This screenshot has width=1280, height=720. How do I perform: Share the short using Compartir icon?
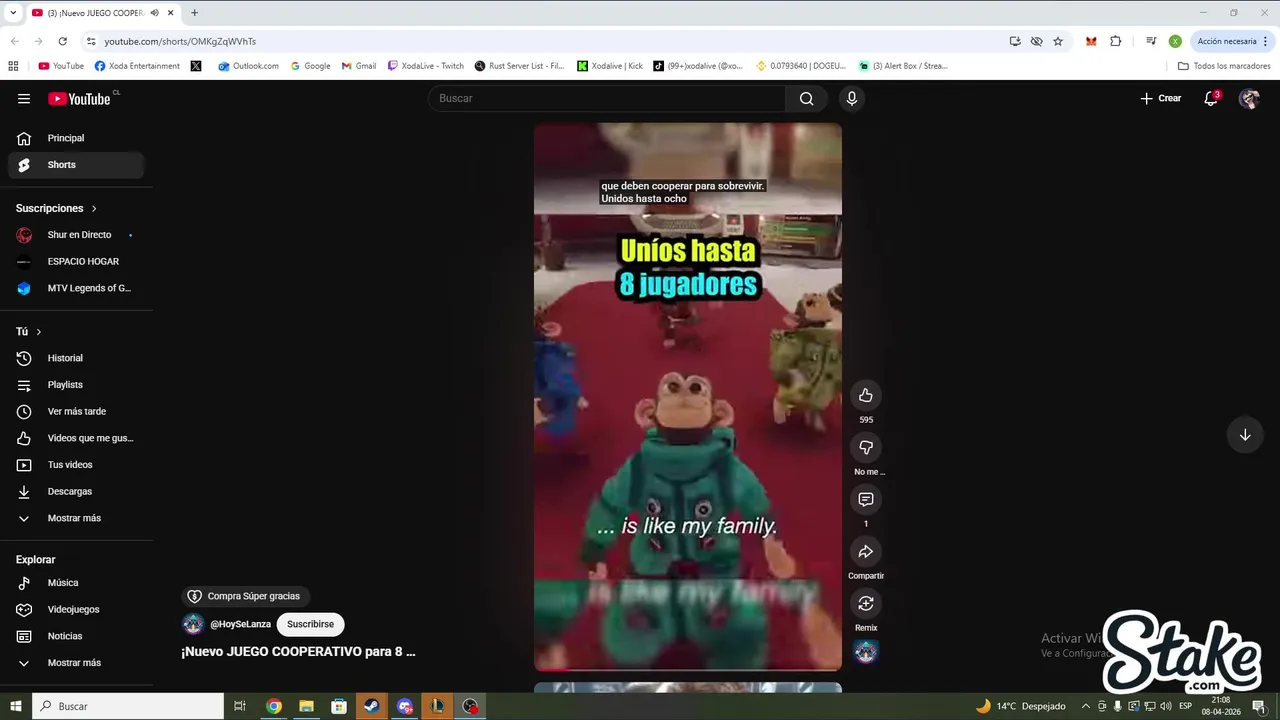[x=866, y=551]
